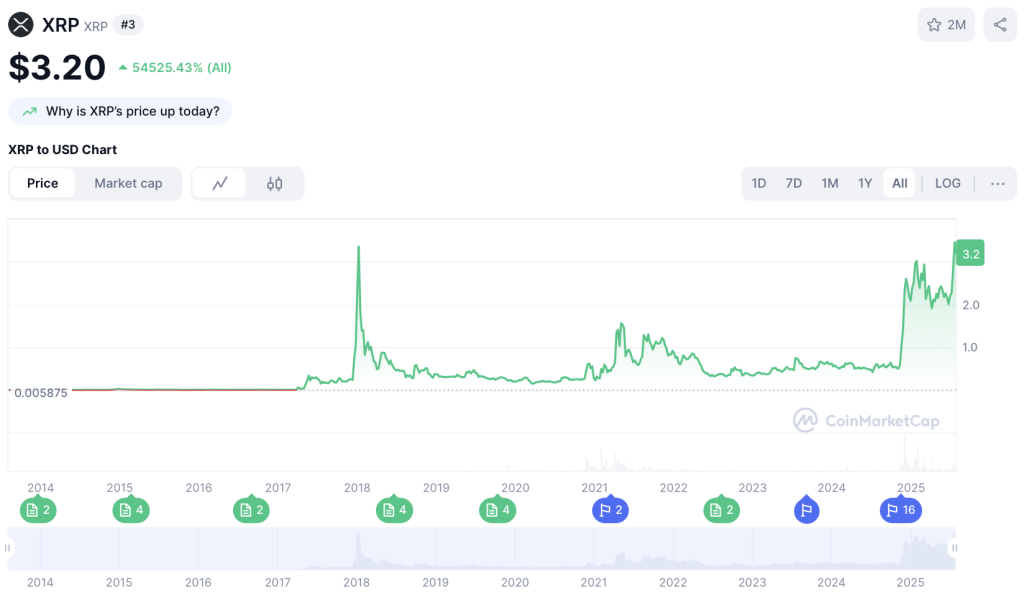Open "Why is XRP's price up today?"
The image size is (1024, 599).
tap(120, 111)
